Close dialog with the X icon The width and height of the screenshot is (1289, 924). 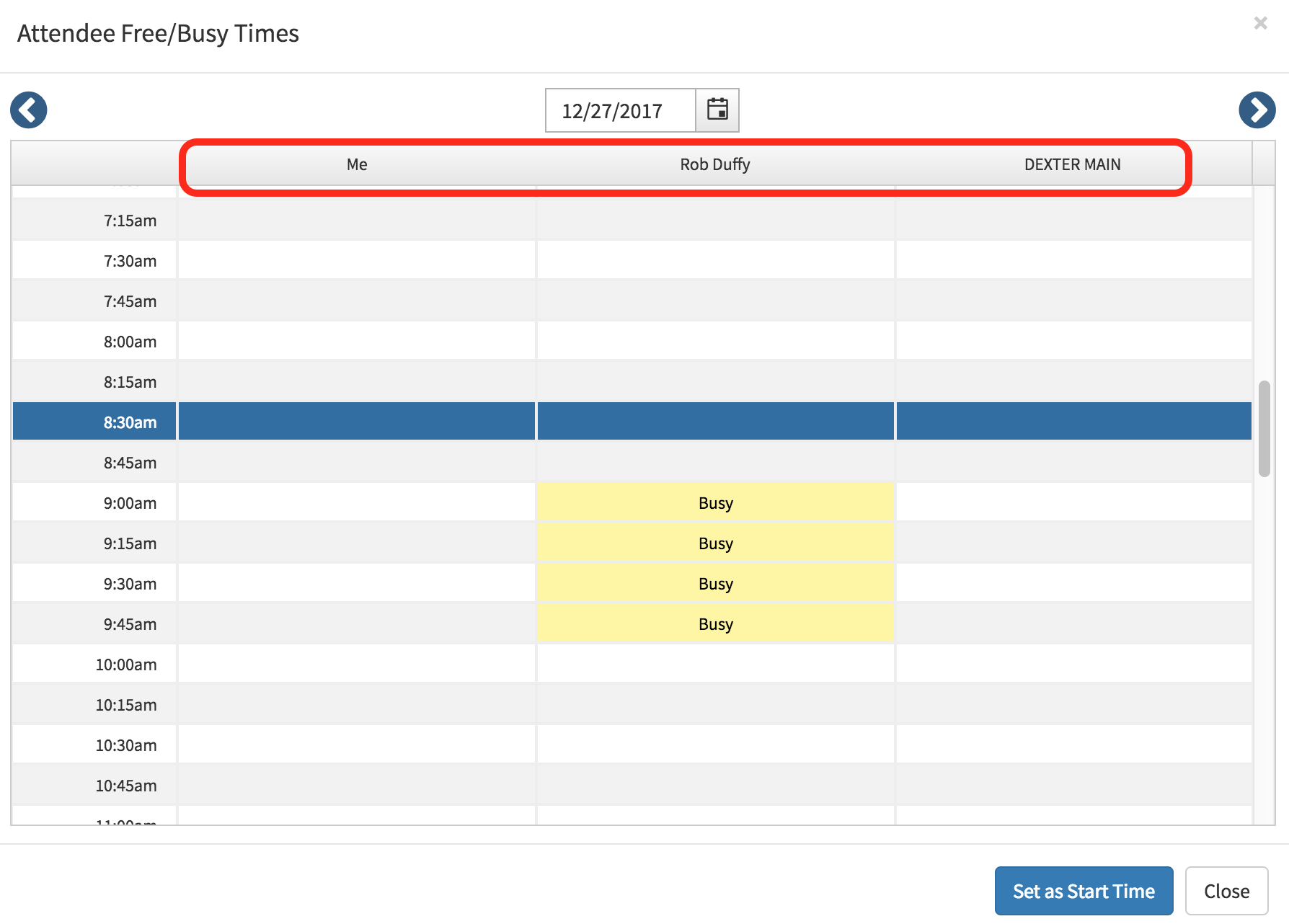point(1260,23)
